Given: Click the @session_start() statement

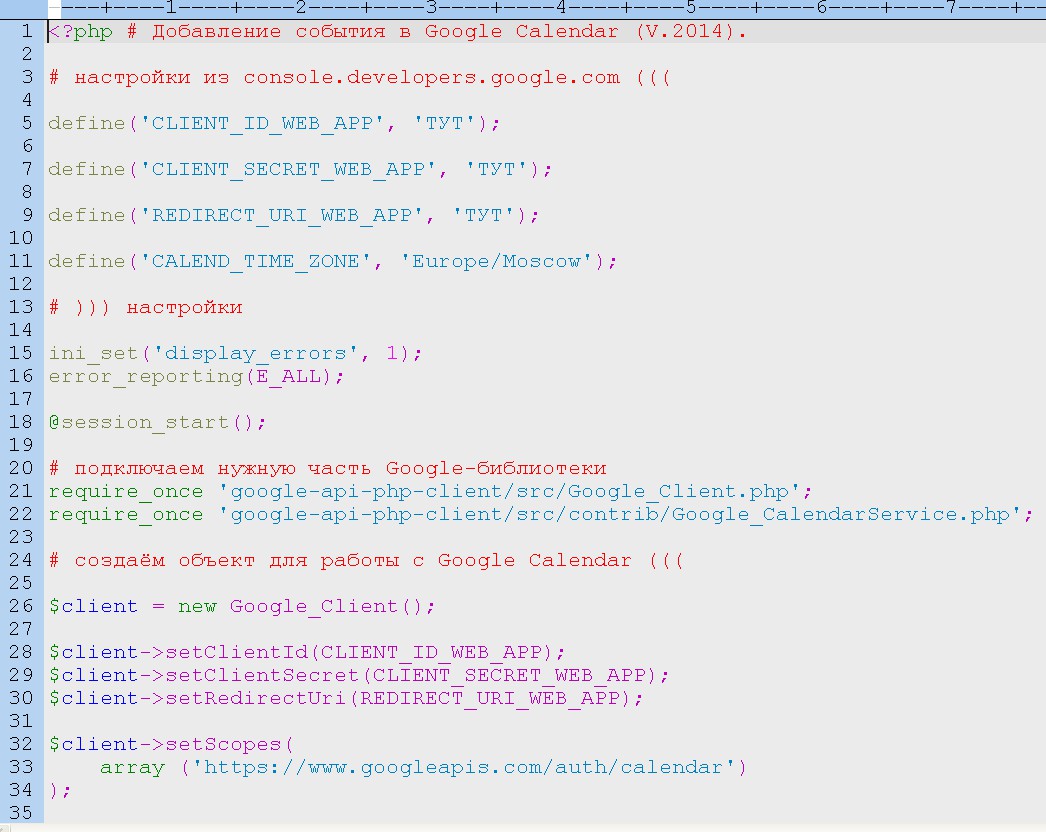Looking at the screenshot, I should (157, 423).
